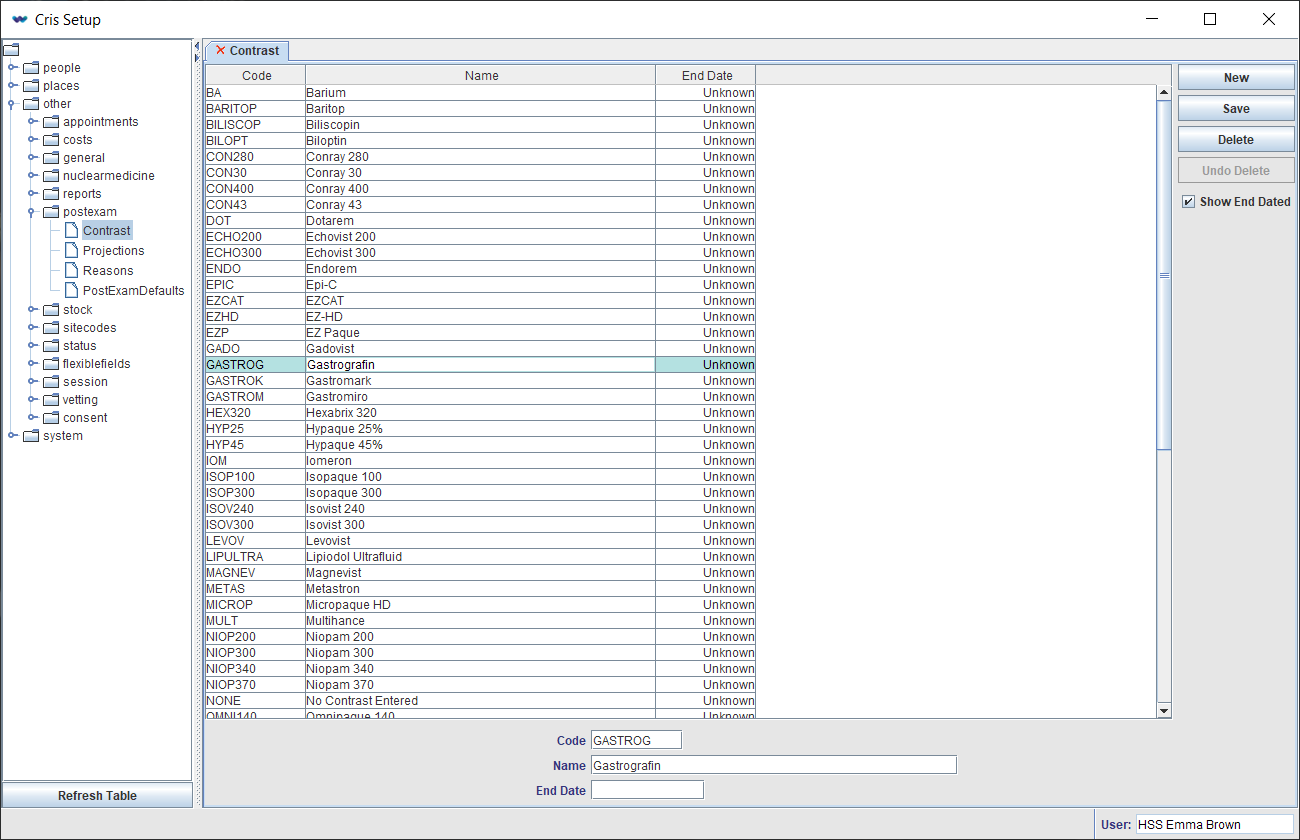Click the stock folder icon
Screen dimensions: 1300x840
pyautogui.click(x=51, y=310)
